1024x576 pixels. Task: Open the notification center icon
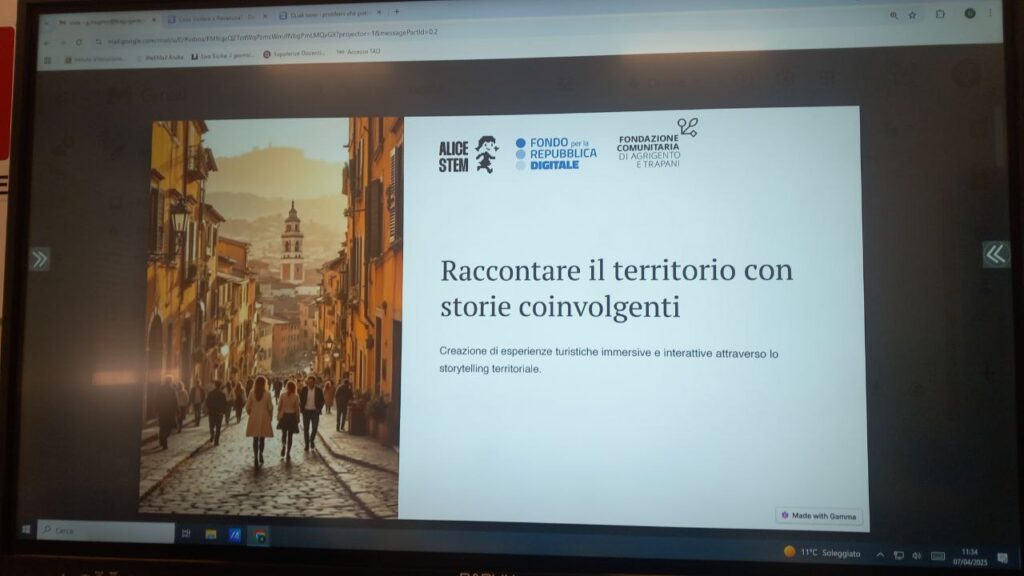[x=1002, y=556]
